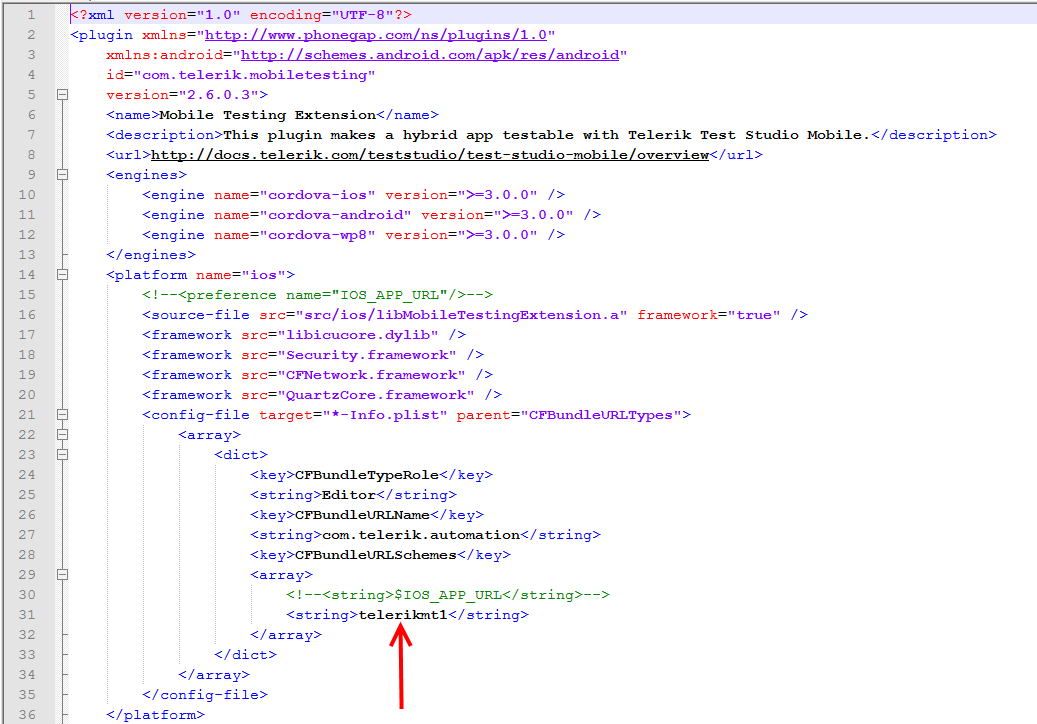Click the "Security.framework" source value
Viewport: 1037px width, 724px height.
[367, 355]
